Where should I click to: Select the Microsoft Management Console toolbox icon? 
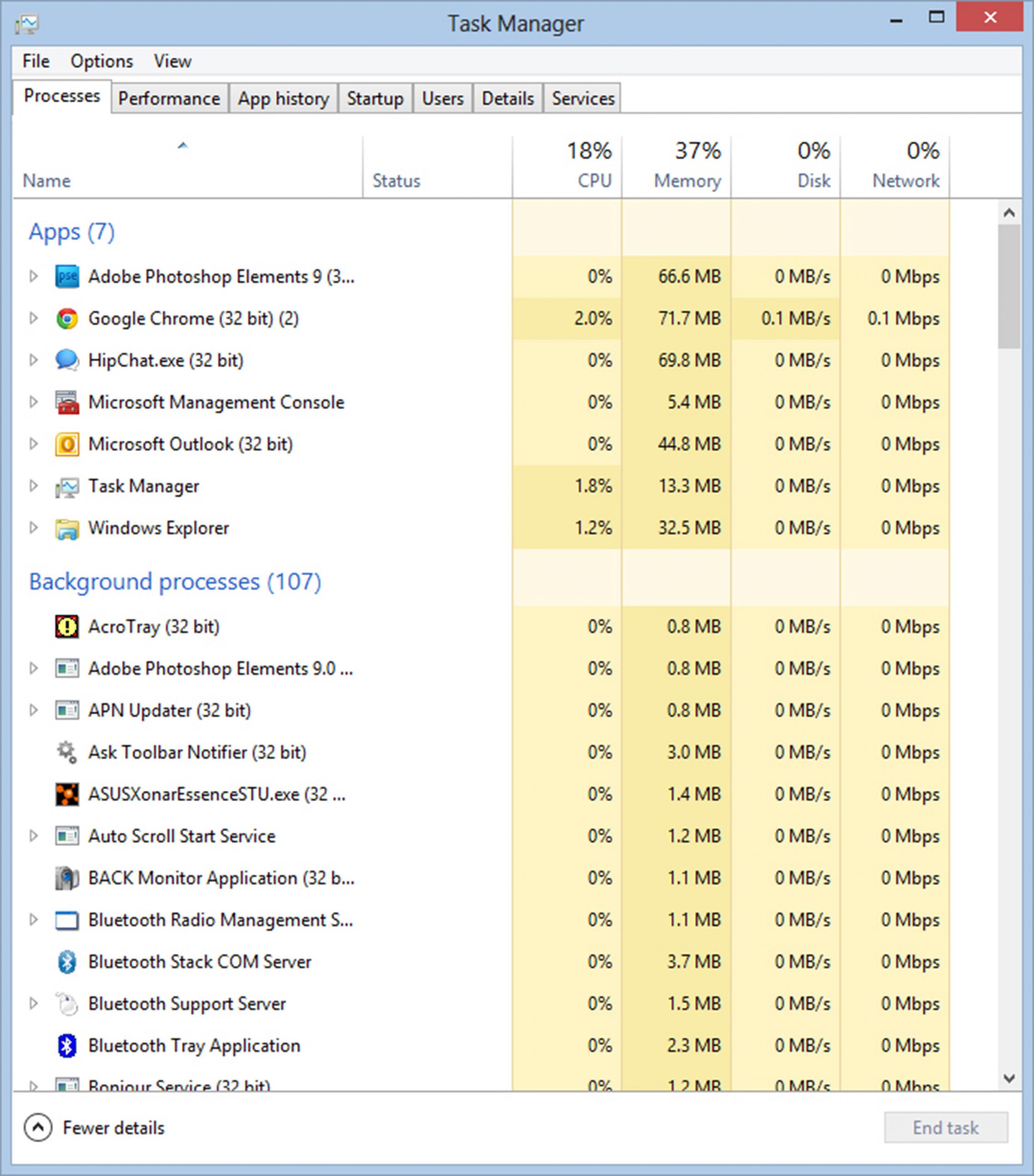tap(67, 402)
